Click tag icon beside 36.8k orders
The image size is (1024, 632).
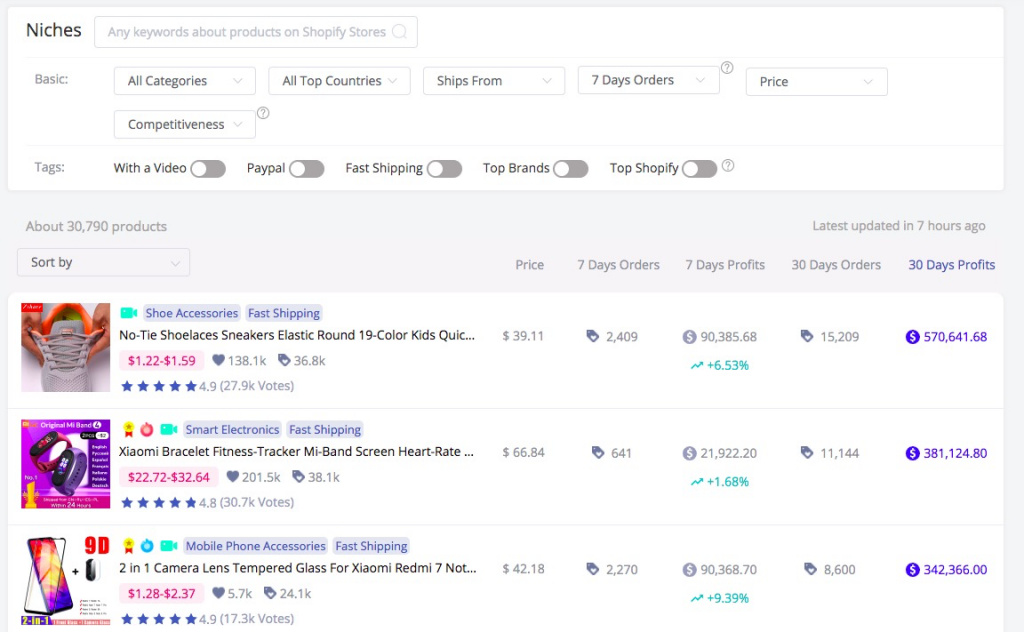284,360
